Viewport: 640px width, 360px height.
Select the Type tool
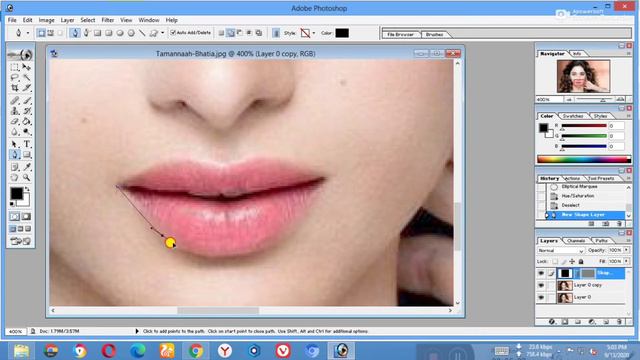[27, 144]
